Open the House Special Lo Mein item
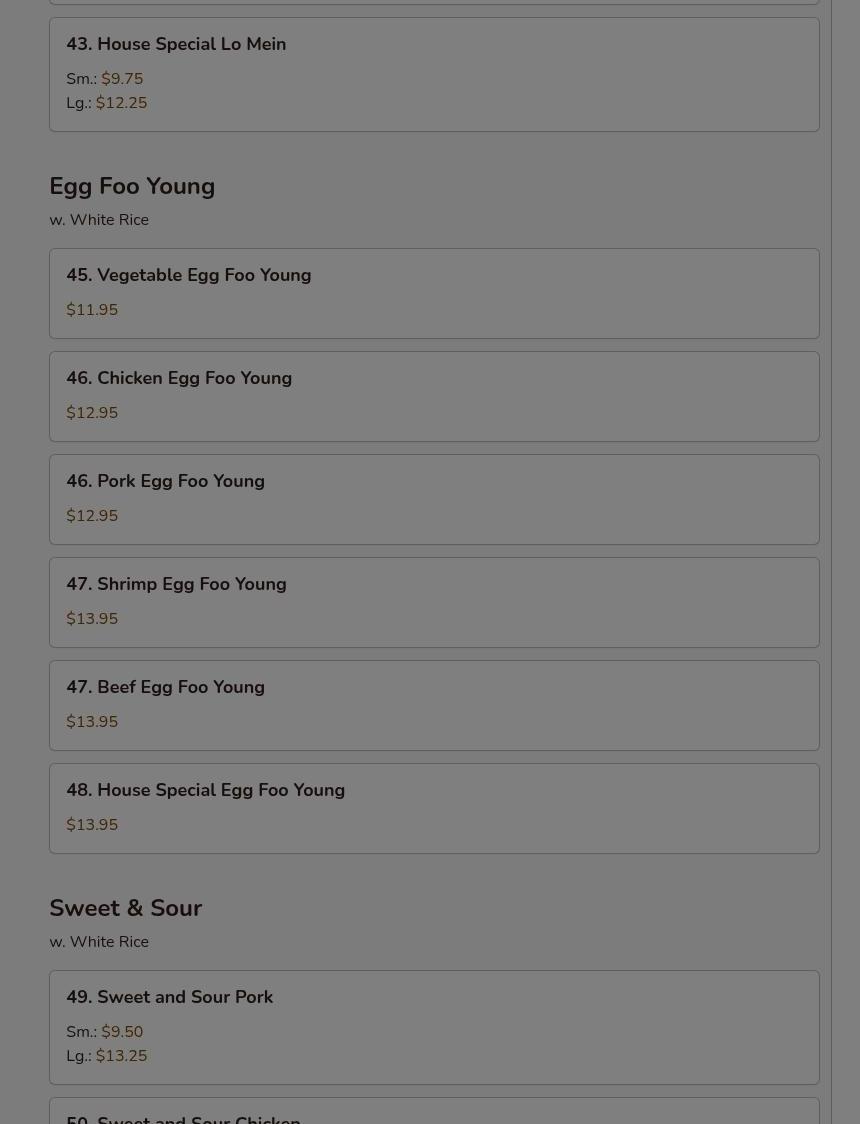860x1124 pixels. (176, 44)
